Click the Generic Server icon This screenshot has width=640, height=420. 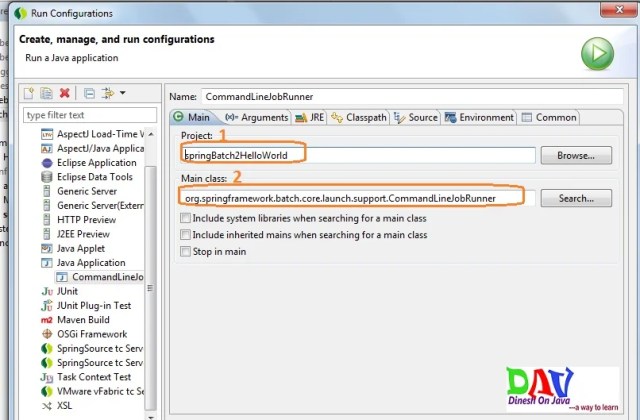pos(47,191)
